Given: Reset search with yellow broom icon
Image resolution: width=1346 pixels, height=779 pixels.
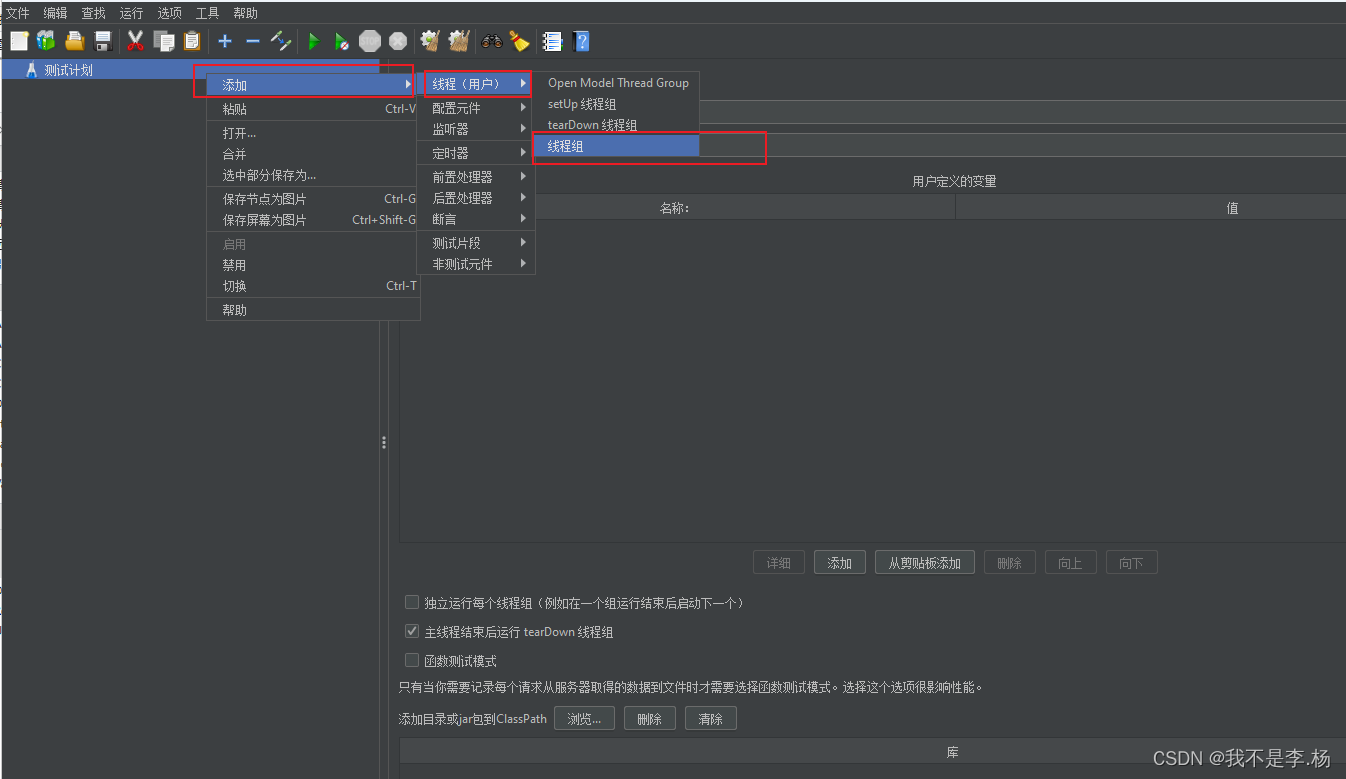Looking at the screenshot, I should pyautogui.click(x=519, y=41).
